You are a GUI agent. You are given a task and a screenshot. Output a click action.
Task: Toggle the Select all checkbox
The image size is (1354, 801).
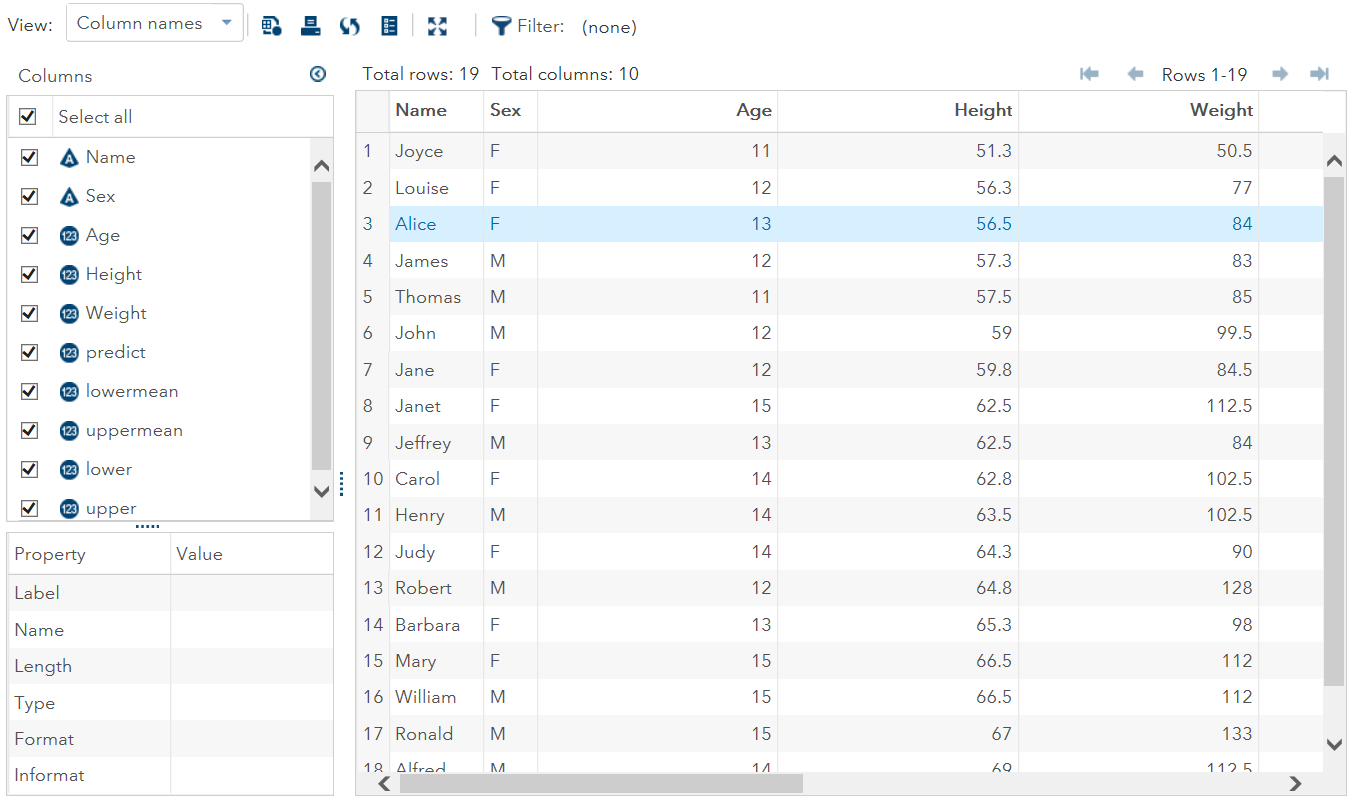point(28,117)
